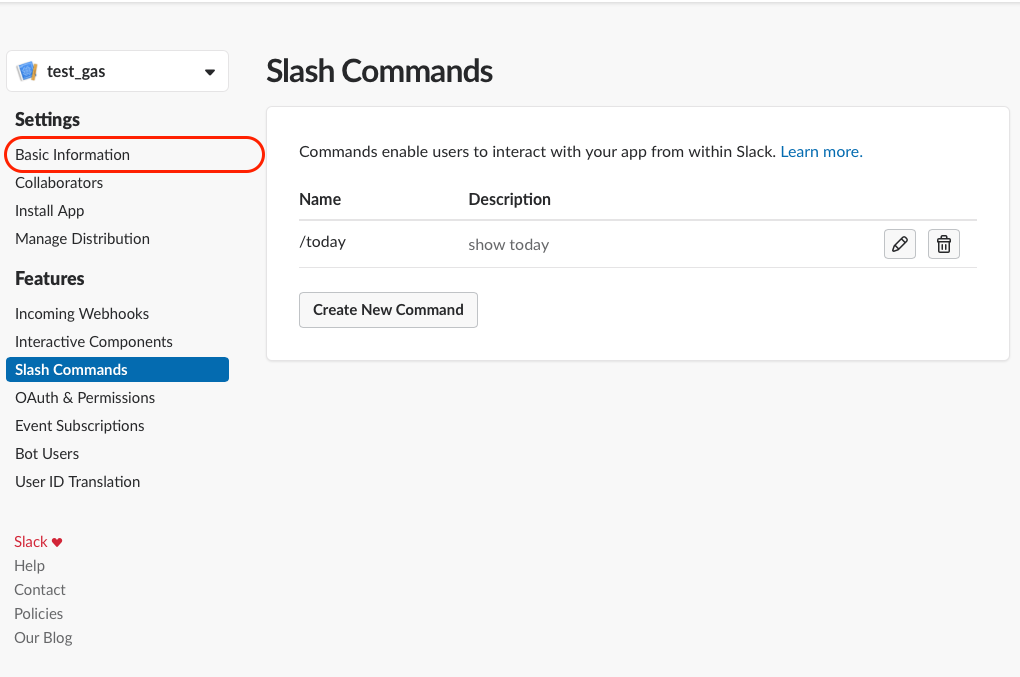Open the Help footer link
This screenshot has width=1020, height=677.
pos(30,566)
